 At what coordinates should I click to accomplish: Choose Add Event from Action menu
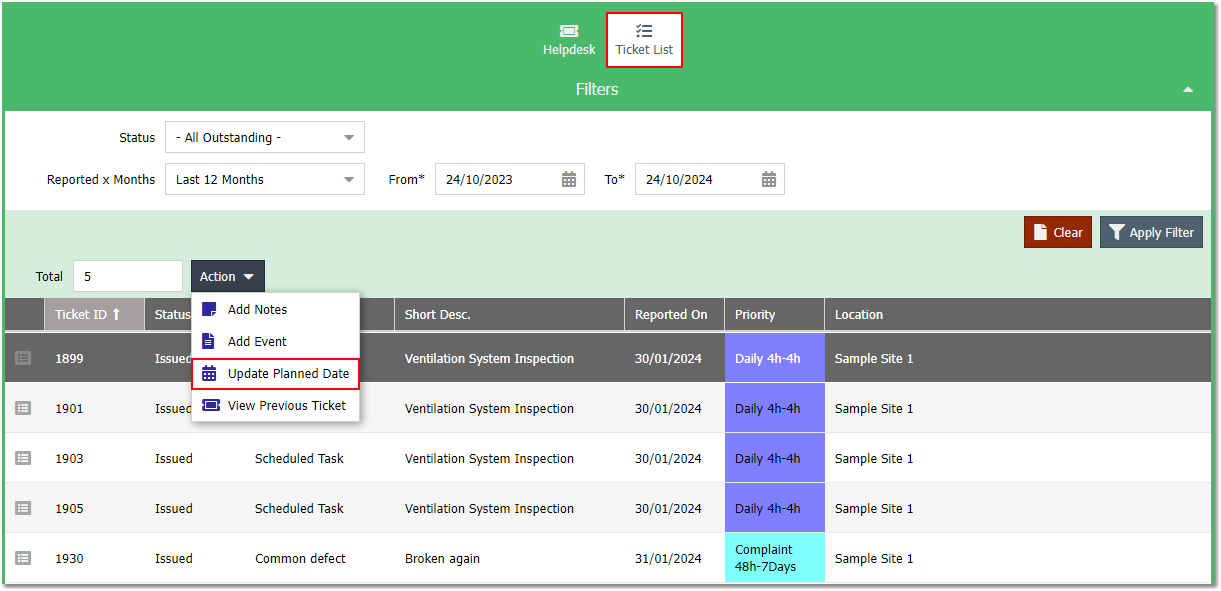275,342
